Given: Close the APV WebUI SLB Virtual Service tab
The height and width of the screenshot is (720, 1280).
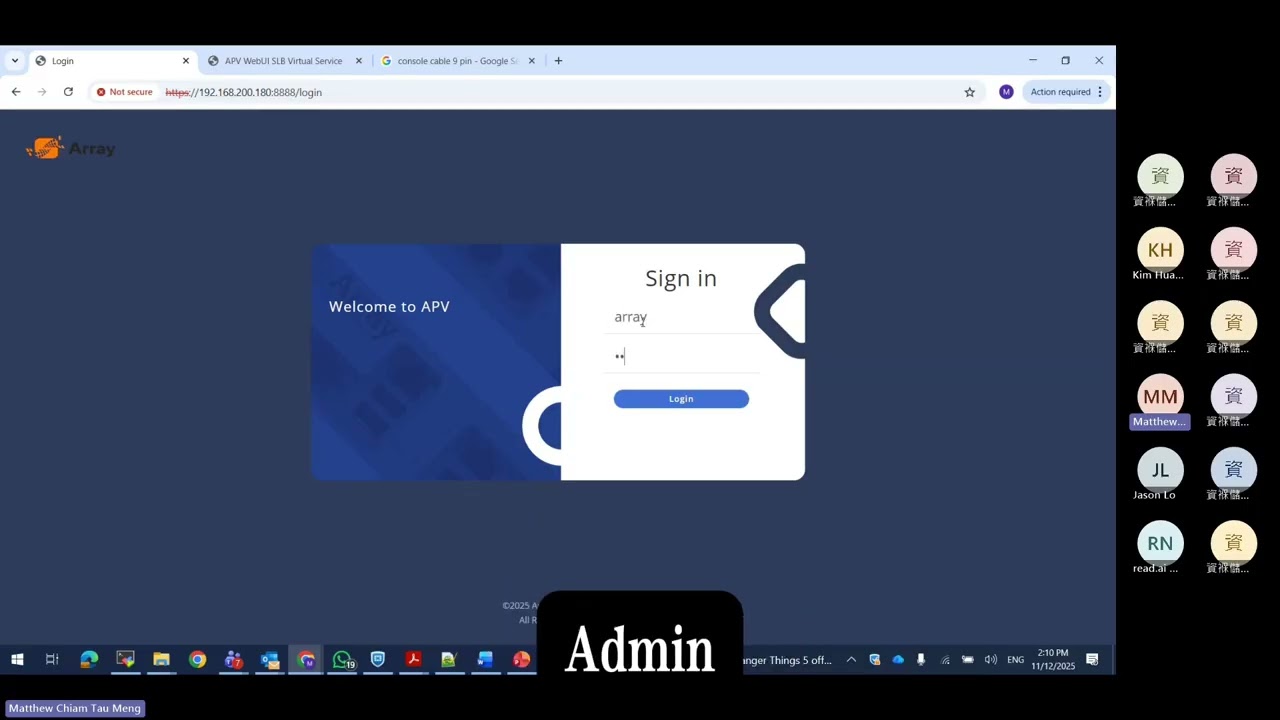Looking at the screenshot, I should [358, 61].
